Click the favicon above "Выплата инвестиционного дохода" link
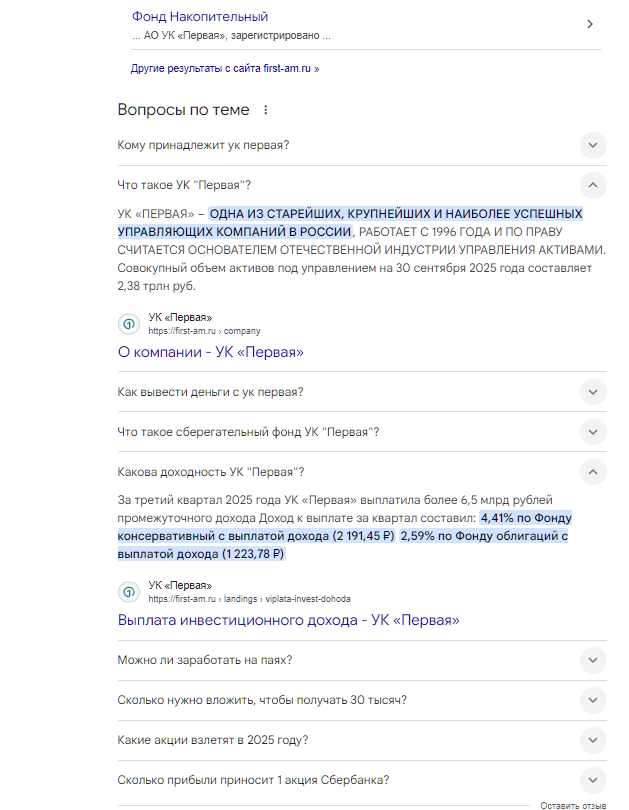The image size is (629, 810). click(x=129, y=592)
